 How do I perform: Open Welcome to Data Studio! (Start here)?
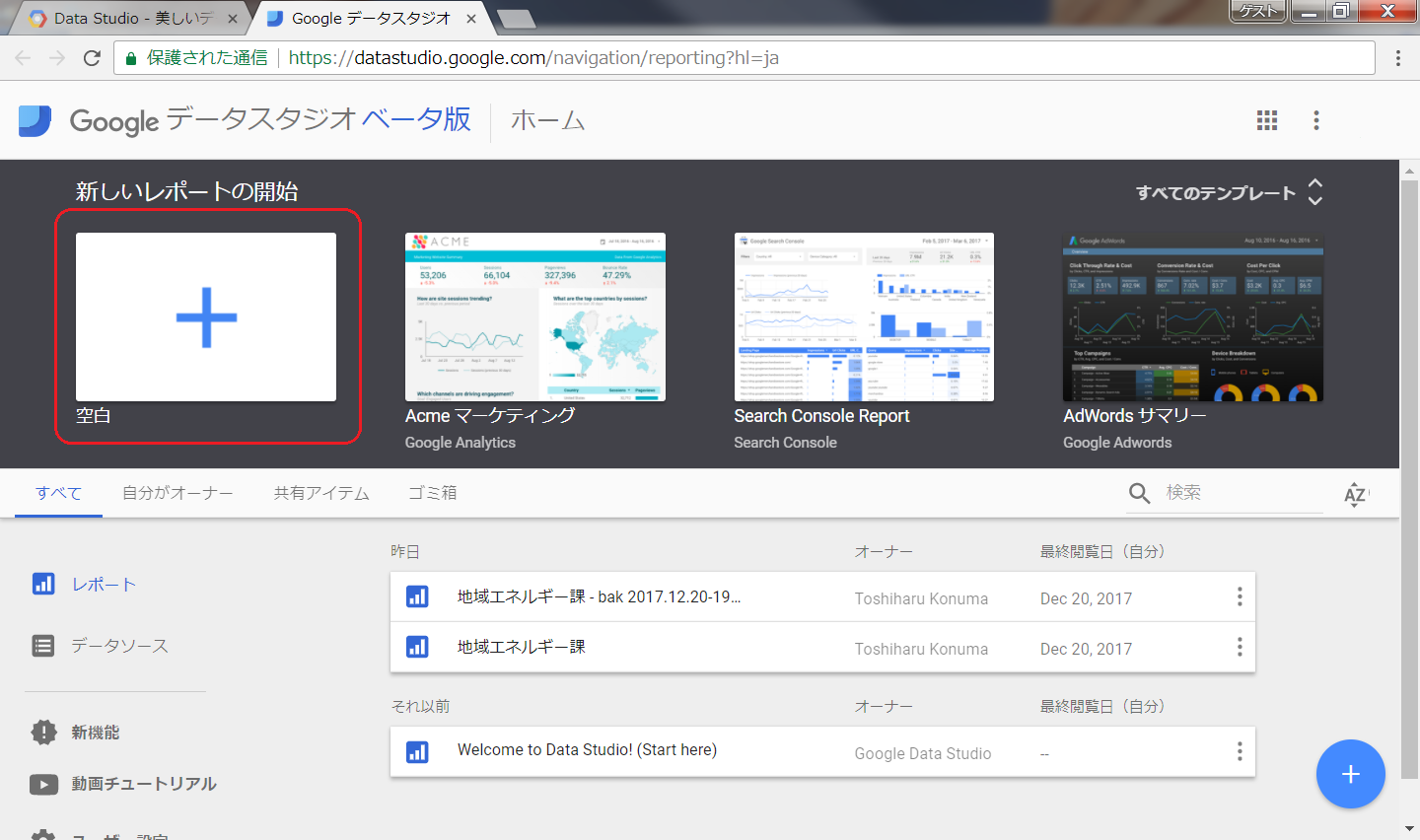coord(822,751)
